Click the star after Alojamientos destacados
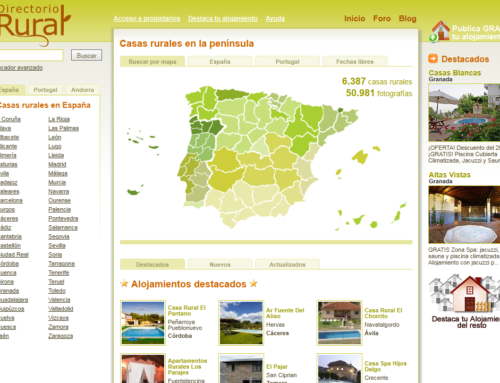 coord(254,283)
